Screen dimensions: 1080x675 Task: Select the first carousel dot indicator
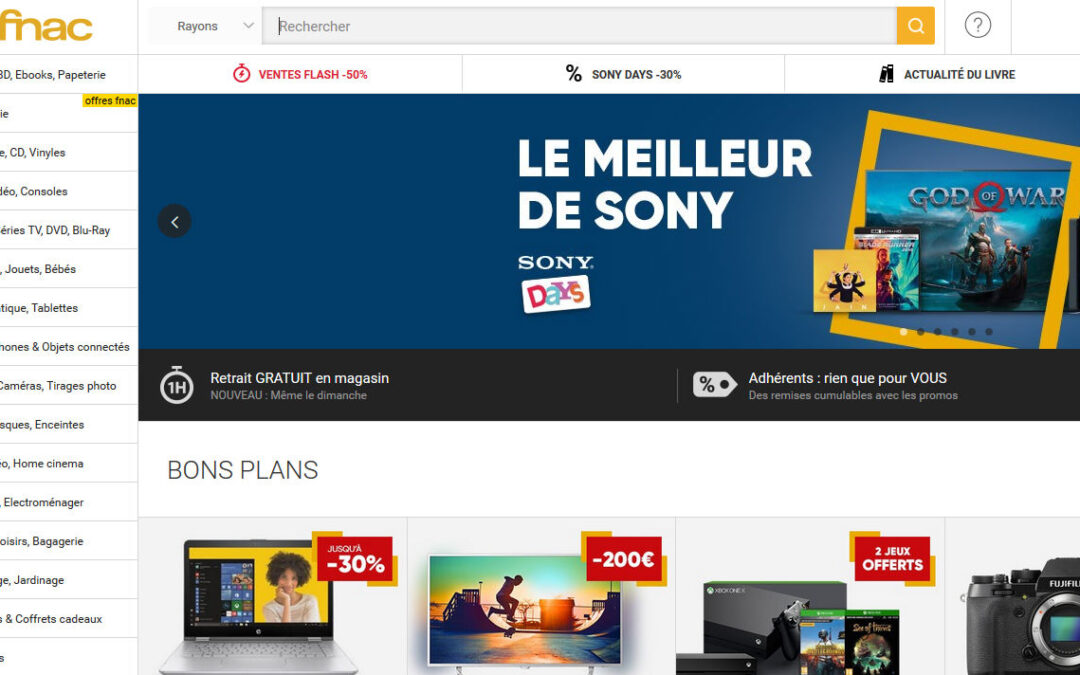coord(904,331)
